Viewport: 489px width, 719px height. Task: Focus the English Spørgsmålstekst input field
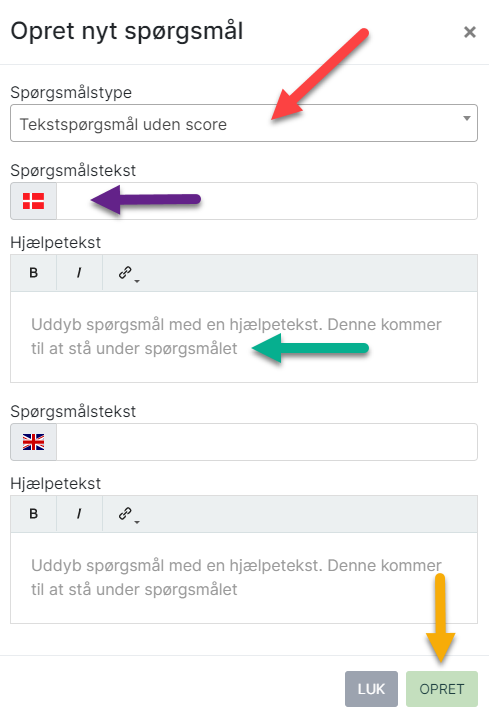pos(267,442)
